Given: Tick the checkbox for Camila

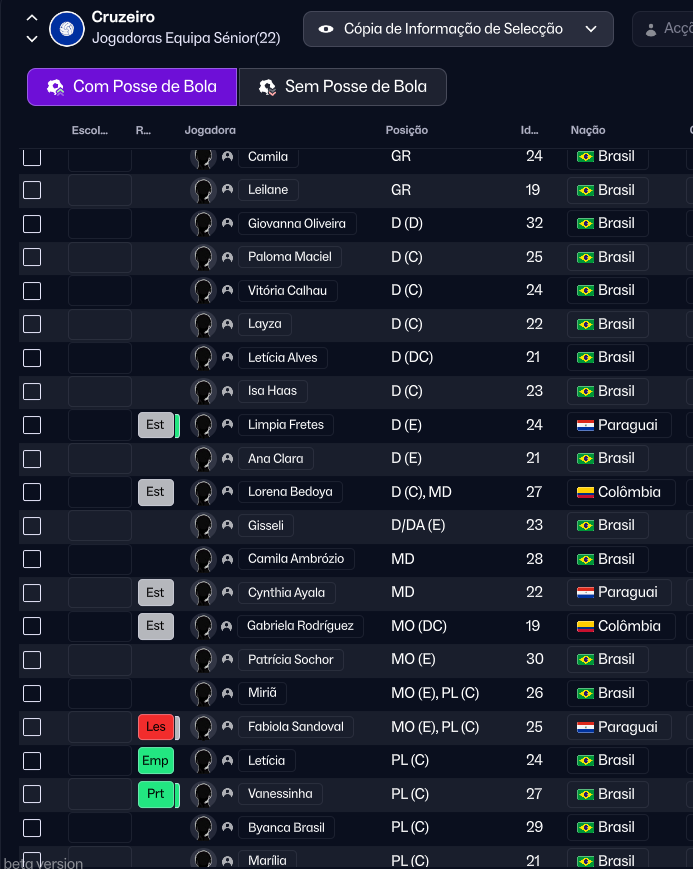Looking at the screenshot, I should pyautogui.click(x=32, y=157).
